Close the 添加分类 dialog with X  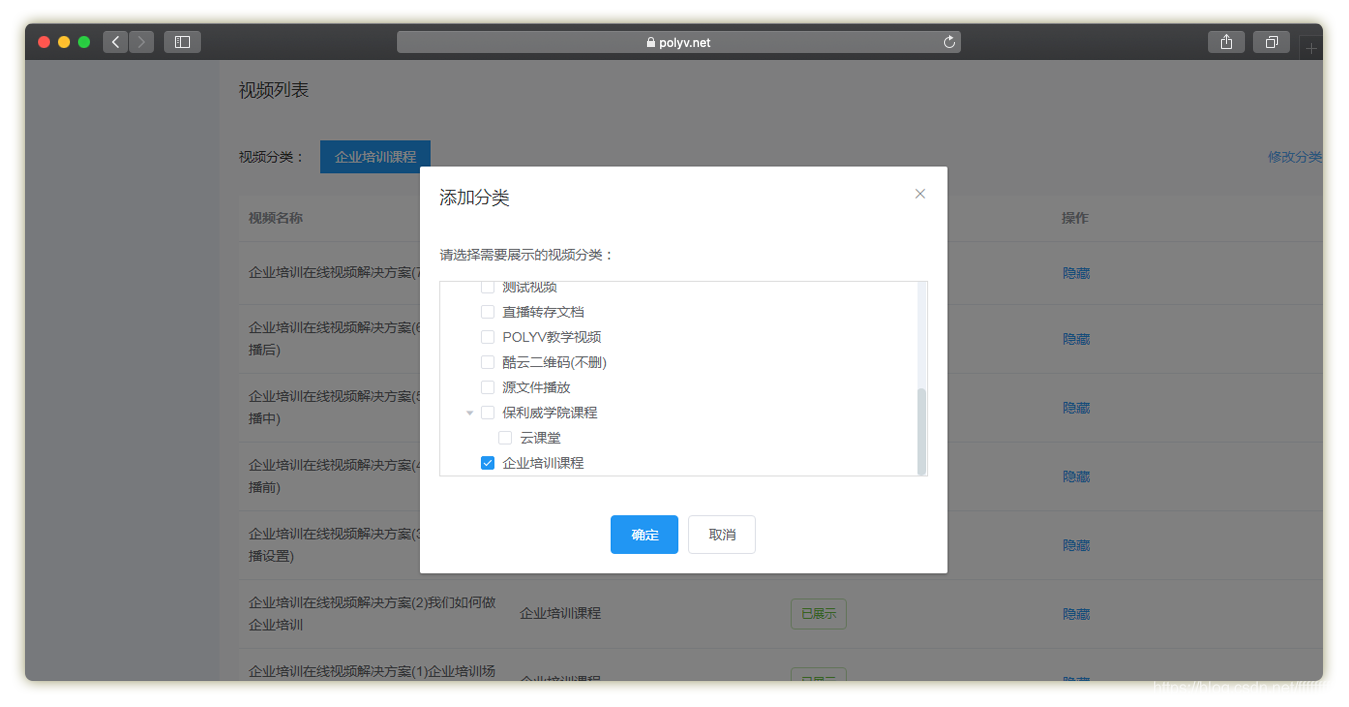920,194
